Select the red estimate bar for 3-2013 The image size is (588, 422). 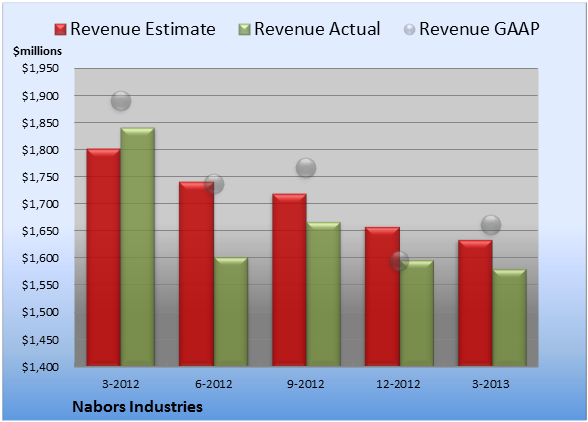tap(475, 303)
